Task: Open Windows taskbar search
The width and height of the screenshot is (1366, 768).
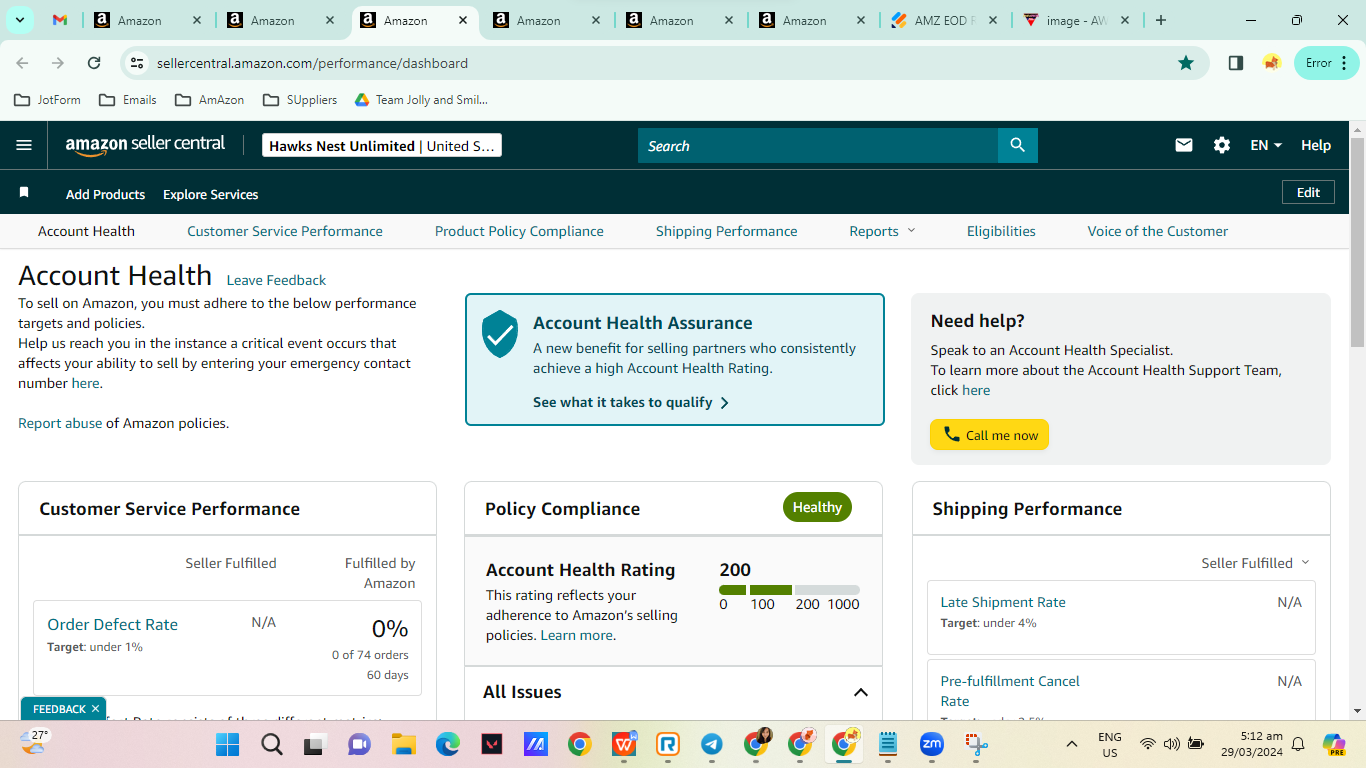Action: click(272, 744)
